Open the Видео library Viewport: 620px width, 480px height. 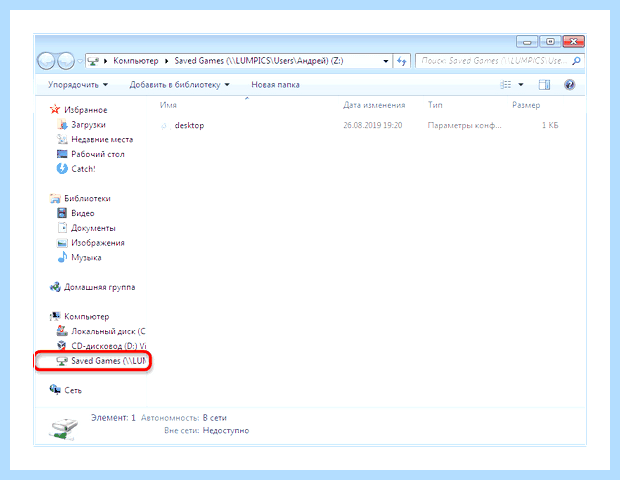click(x=83, y=213)
